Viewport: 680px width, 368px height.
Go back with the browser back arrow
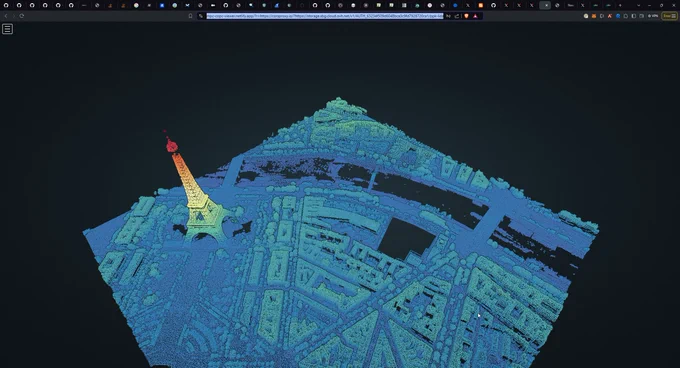pos(6,16)
